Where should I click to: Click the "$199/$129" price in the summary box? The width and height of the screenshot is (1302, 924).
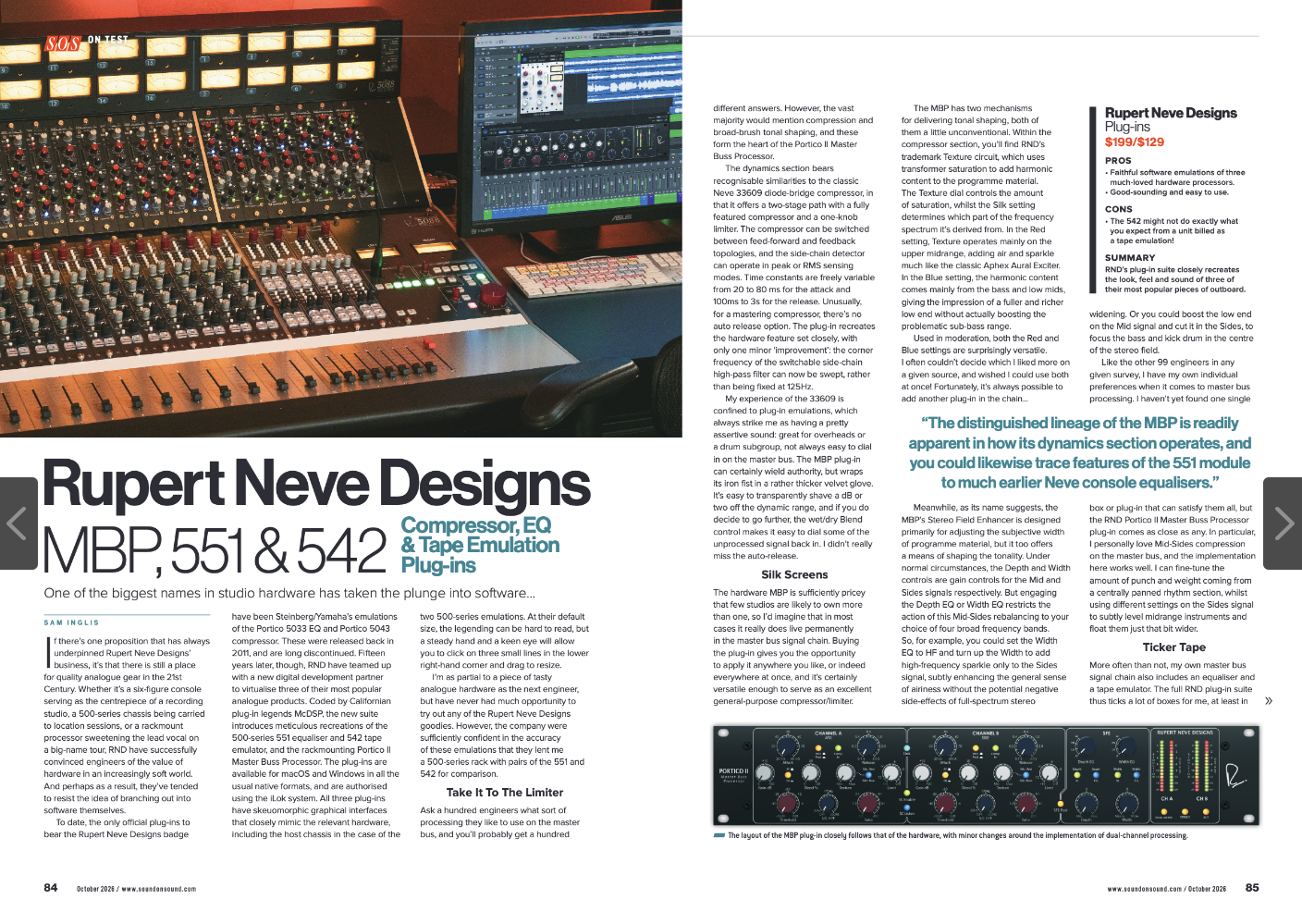tap(1135, 142)
